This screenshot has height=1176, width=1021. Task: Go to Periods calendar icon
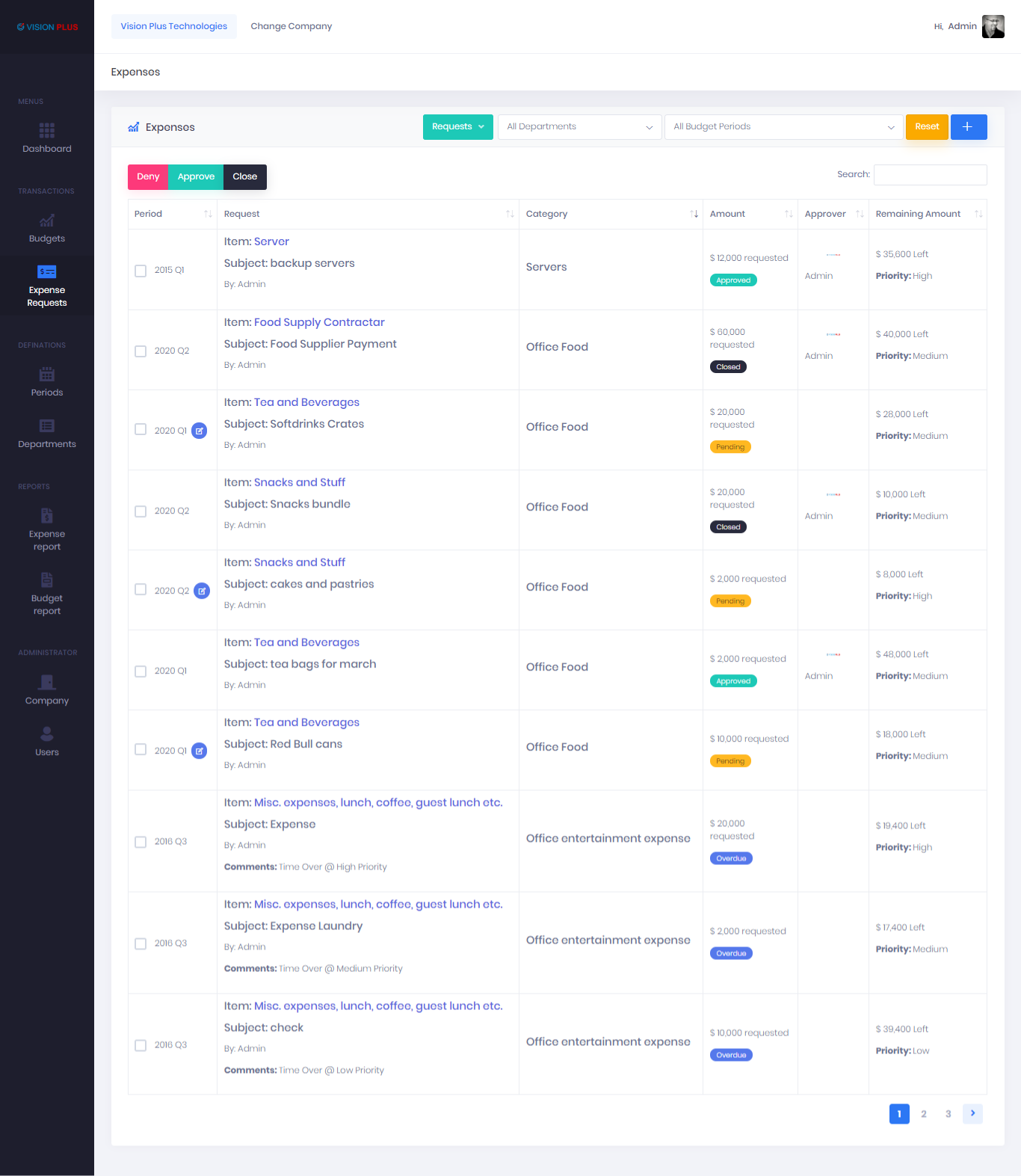46,375
